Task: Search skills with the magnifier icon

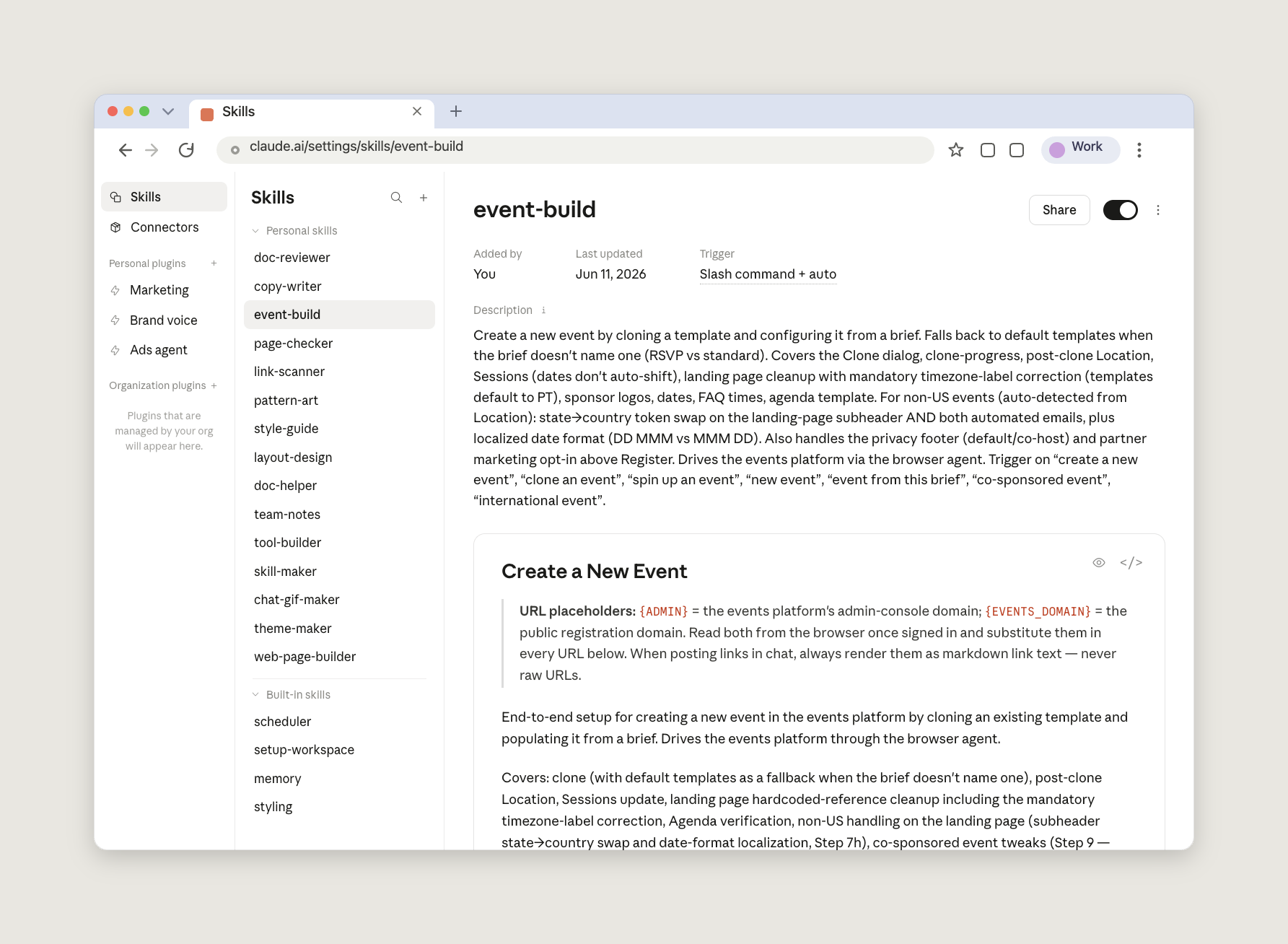Action: pyautogui.click(x=396, y=198)
